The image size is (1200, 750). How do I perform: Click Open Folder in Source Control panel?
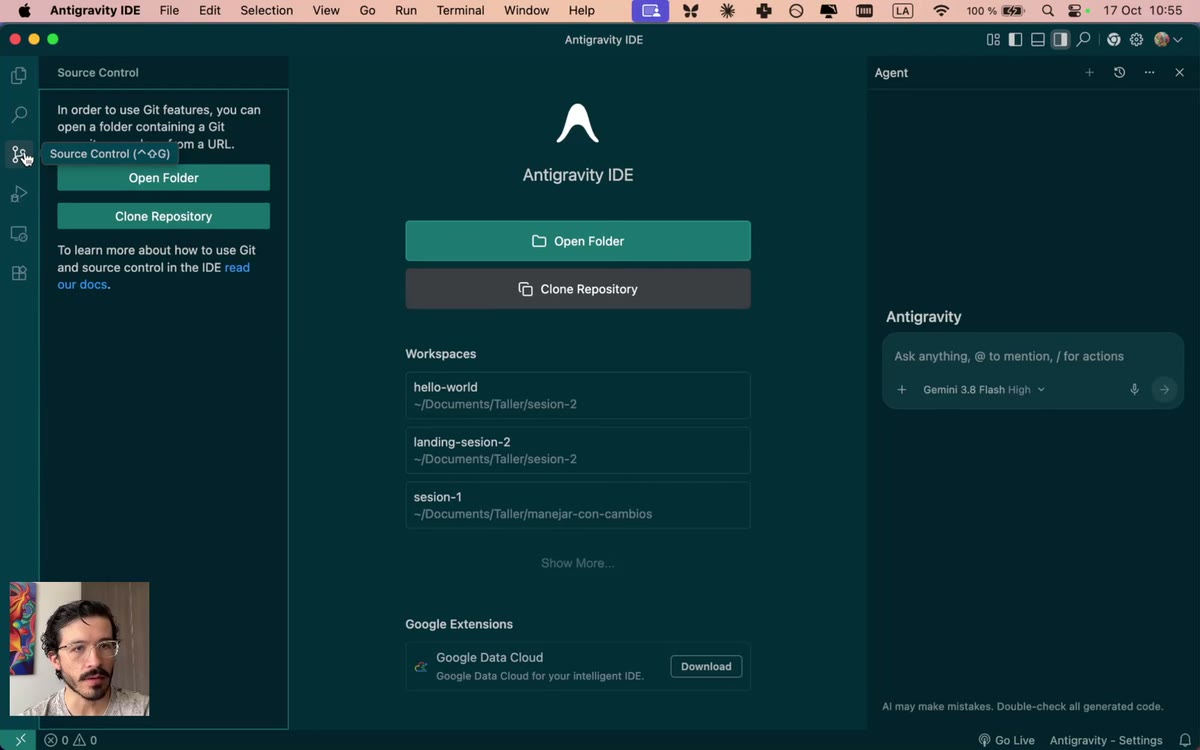click(163, 178)
